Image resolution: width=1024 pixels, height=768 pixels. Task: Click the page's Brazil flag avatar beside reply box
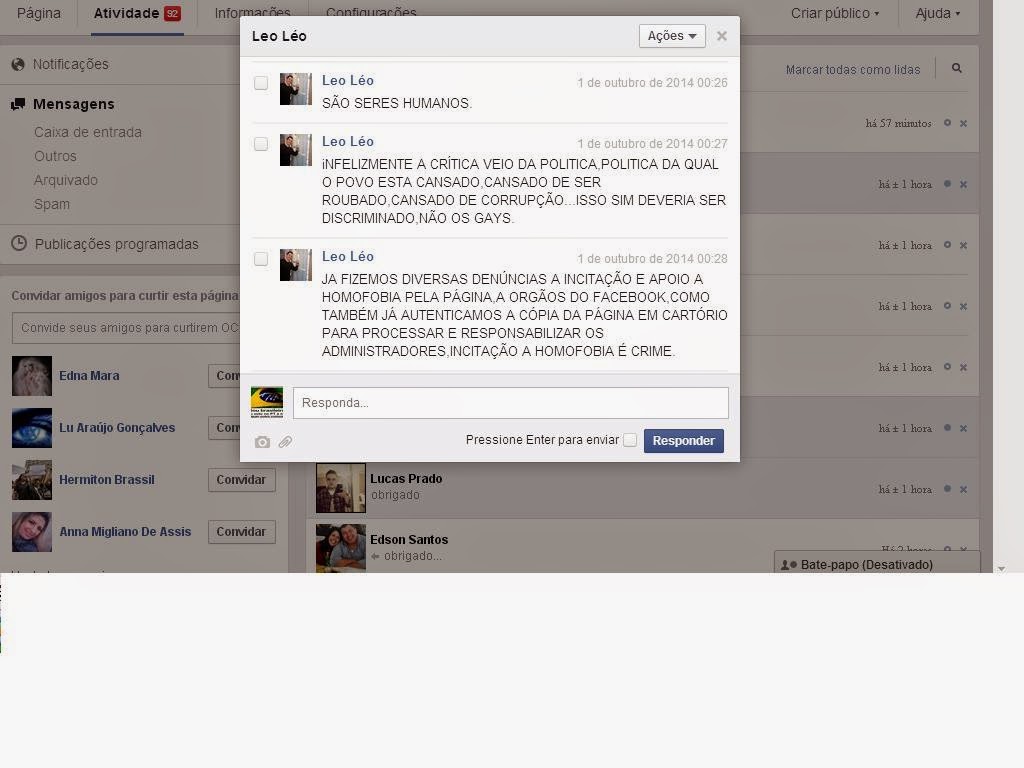pyautogui.click(x=267, y=402)
